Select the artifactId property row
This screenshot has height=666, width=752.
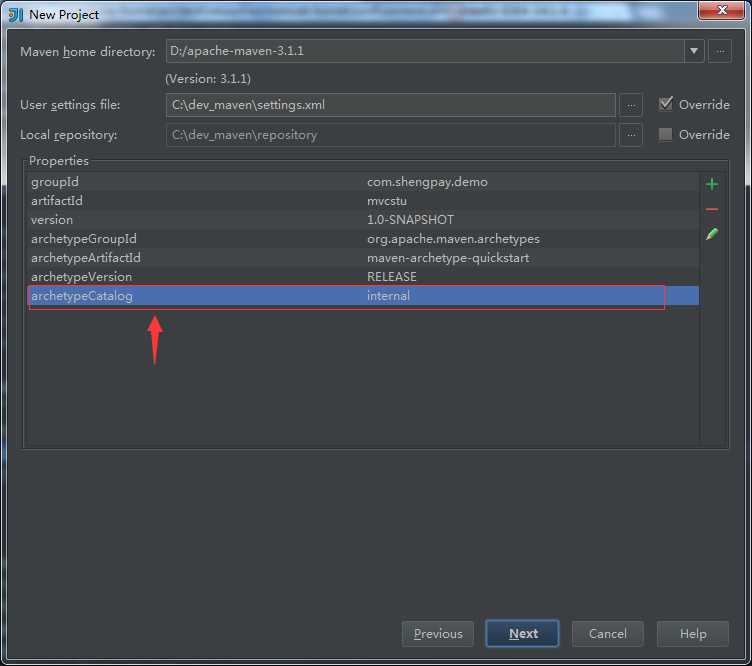coord(363,201)
